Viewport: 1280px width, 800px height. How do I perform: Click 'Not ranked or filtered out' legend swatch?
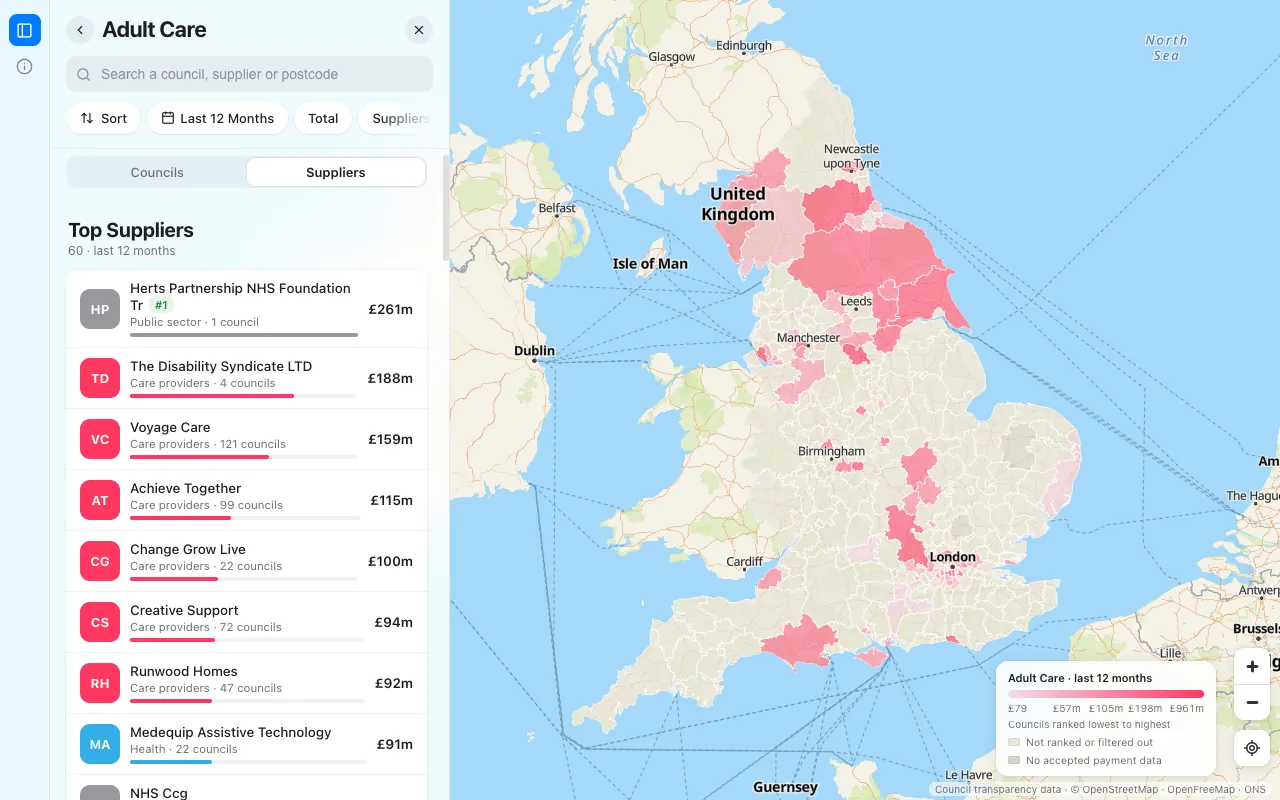coord(1014,743)
